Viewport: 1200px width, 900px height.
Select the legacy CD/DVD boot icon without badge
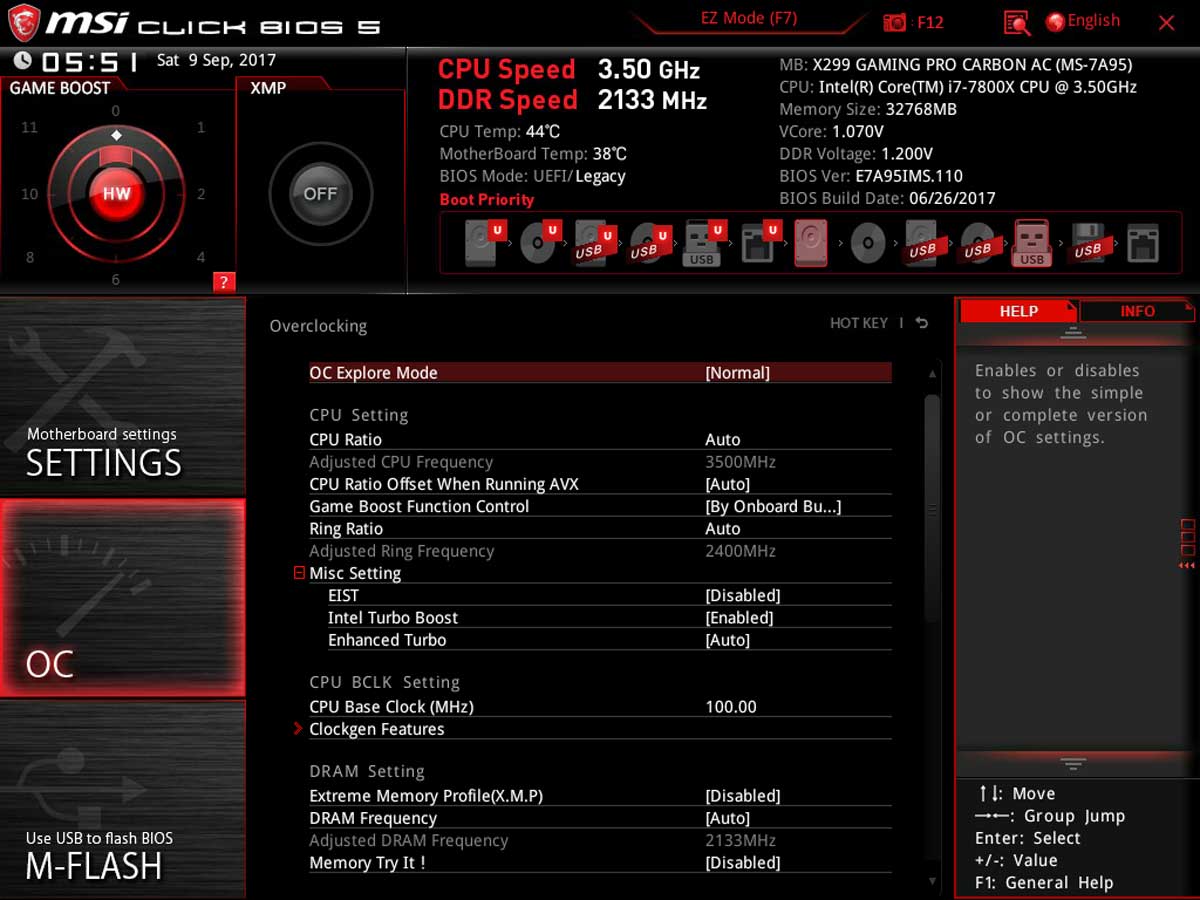pos(868,244)
